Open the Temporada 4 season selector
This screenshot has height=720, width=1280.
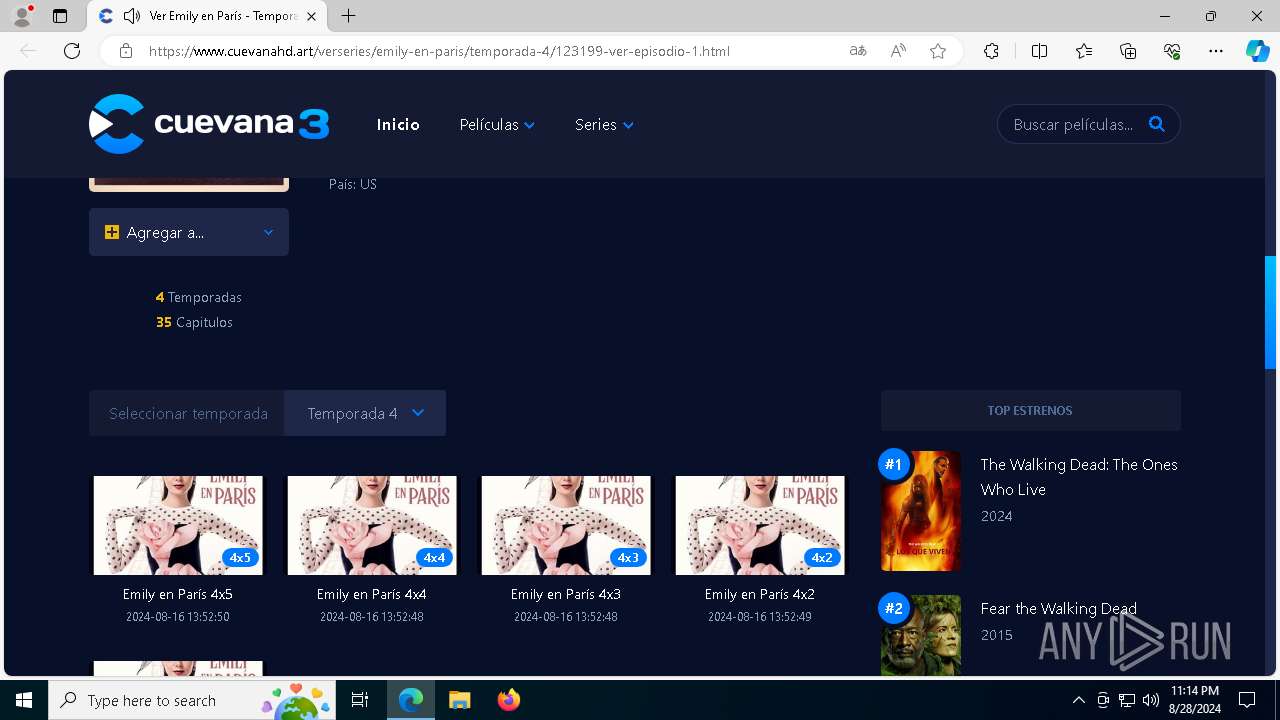(x=365, y=413)
